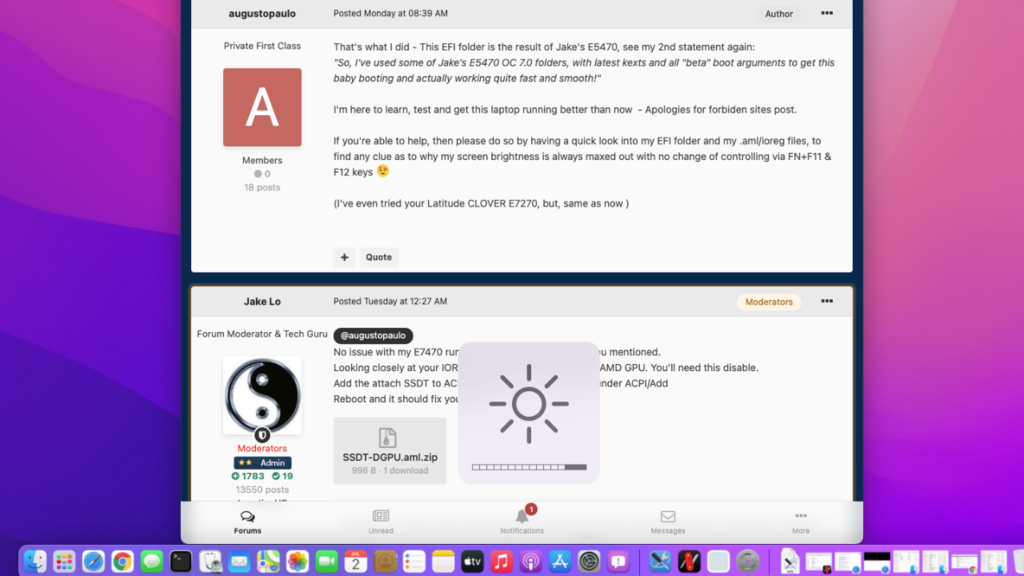
Task: Open Reminders from the Dock
Action: click(414, 562)
